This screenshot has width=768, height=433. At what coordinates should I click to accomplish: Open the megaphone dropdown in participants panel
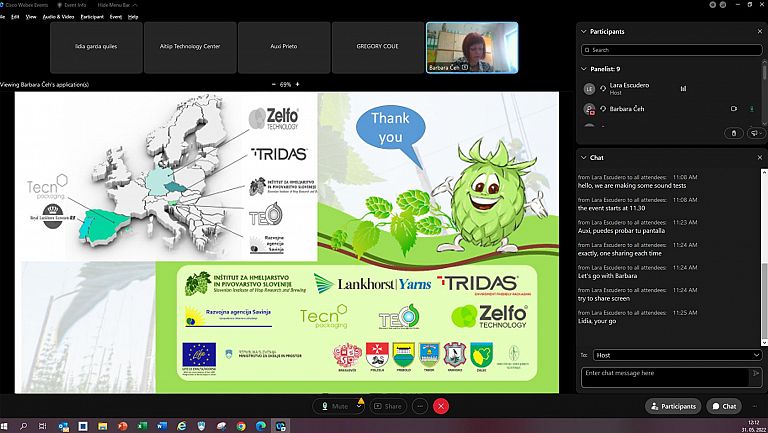(756, 133)
